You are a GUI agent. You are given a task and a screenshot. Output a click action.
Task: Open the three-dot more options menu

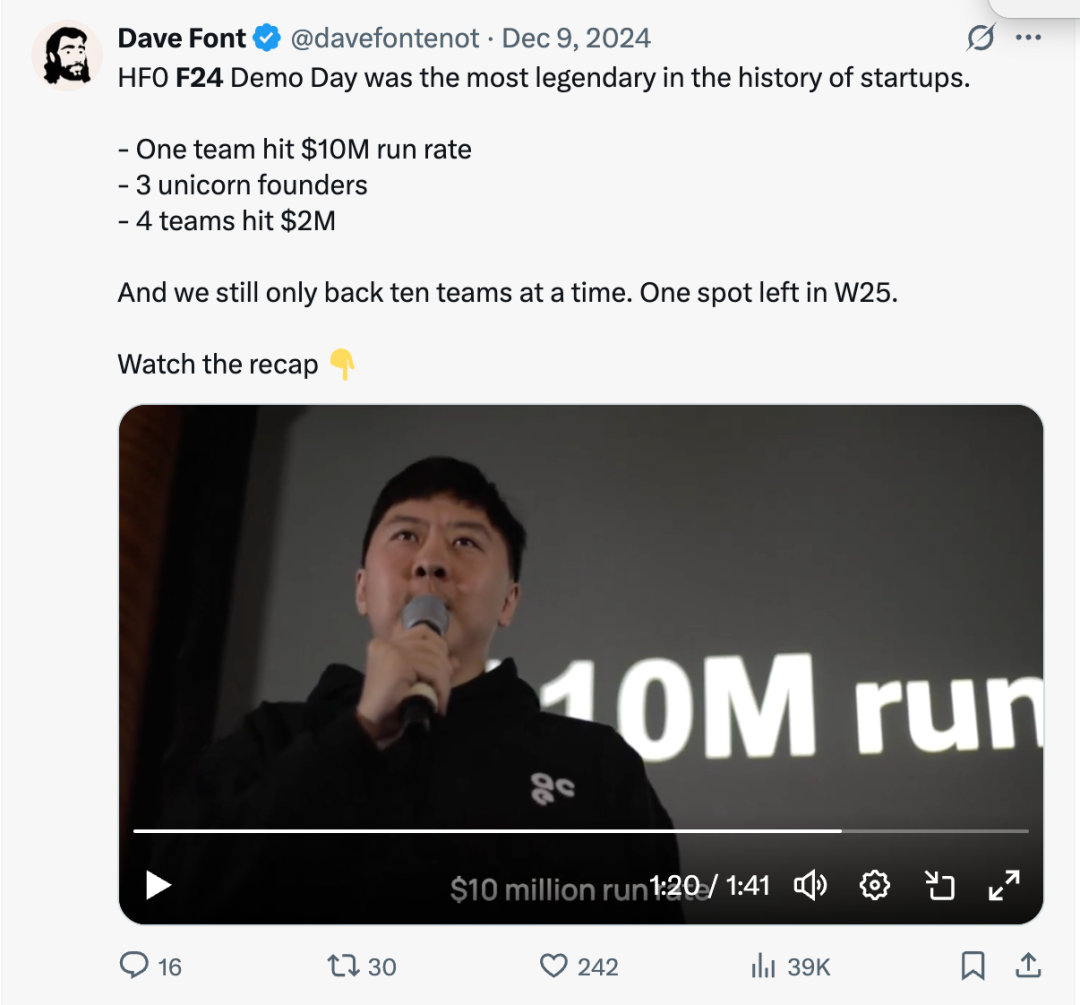(1028, 39)
